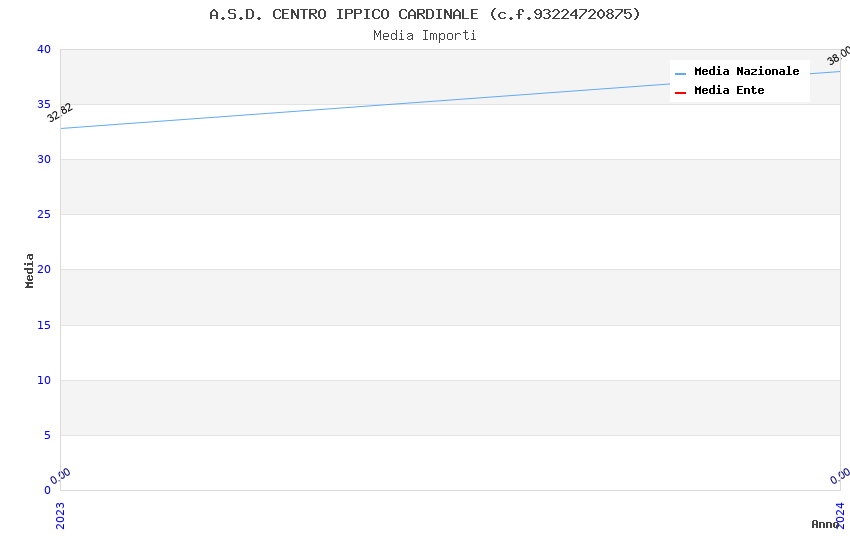This screenshot has width=850, height=550.
Task: Click the red Media Ente legend swatch
Action: 680,93
